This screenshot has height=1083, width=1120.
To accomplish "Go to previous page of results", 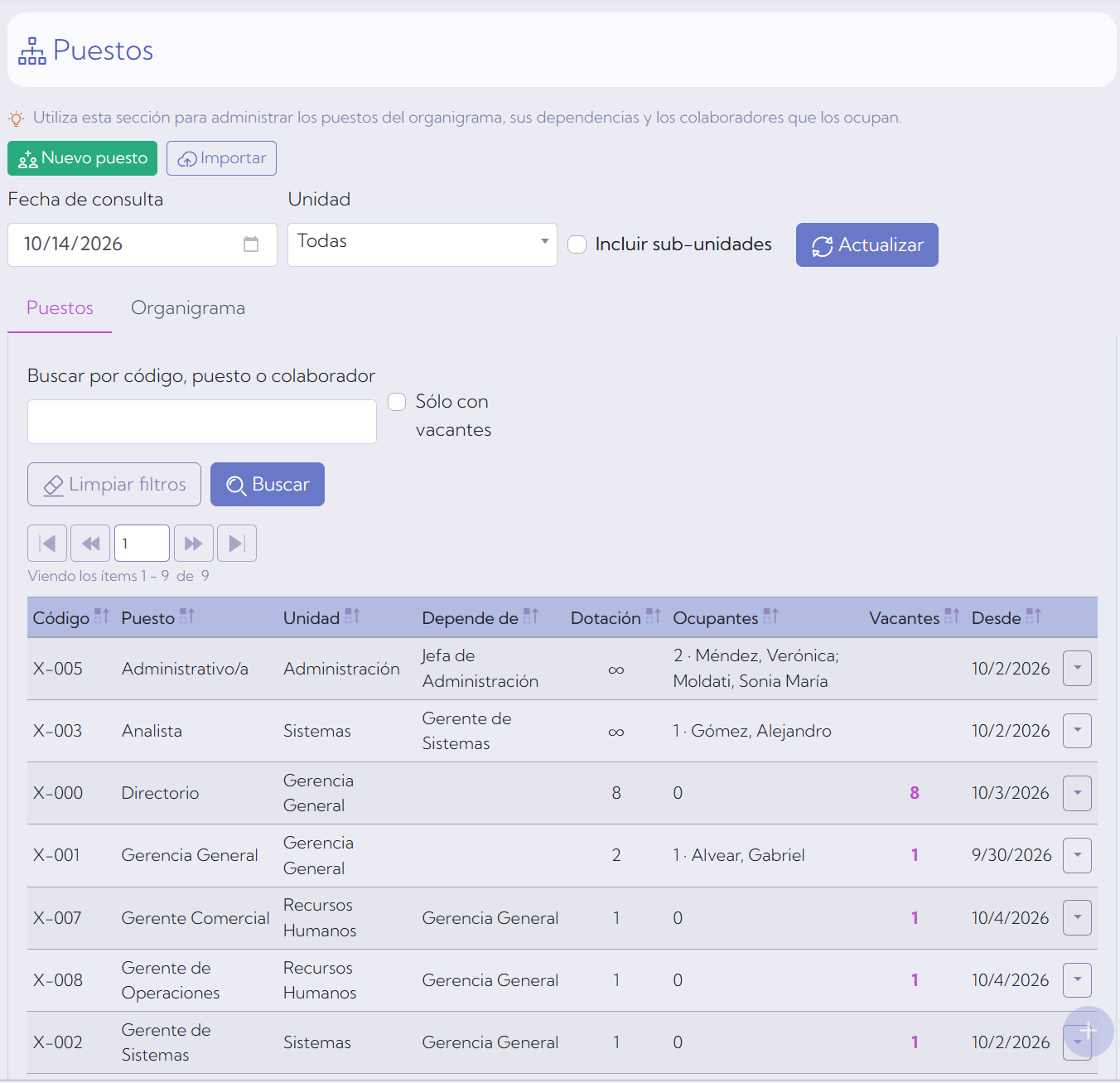I will pyautogui.click(x=90, y=544).
